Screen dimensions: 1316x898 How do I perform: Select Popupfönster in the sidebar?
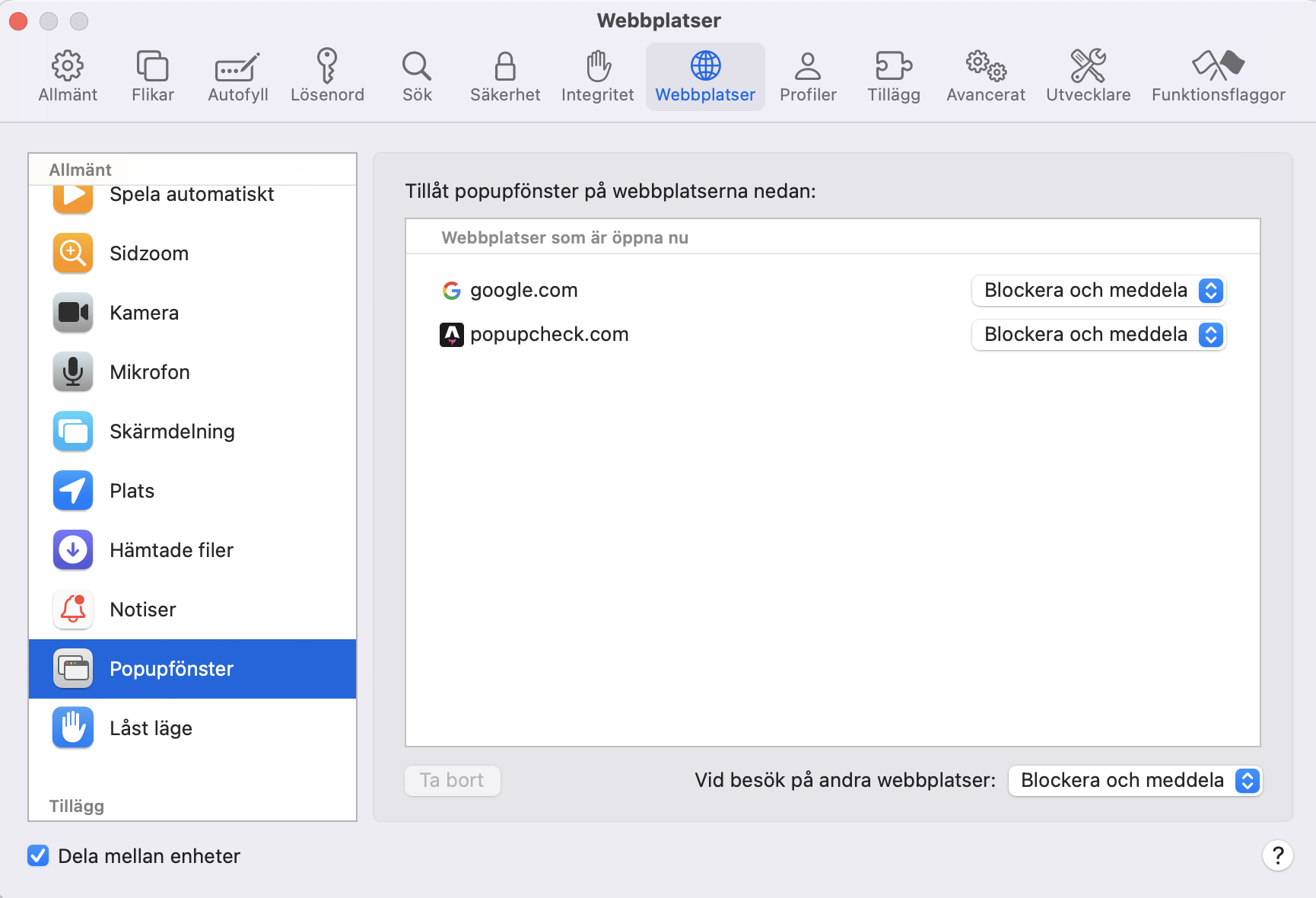[192, 669]
